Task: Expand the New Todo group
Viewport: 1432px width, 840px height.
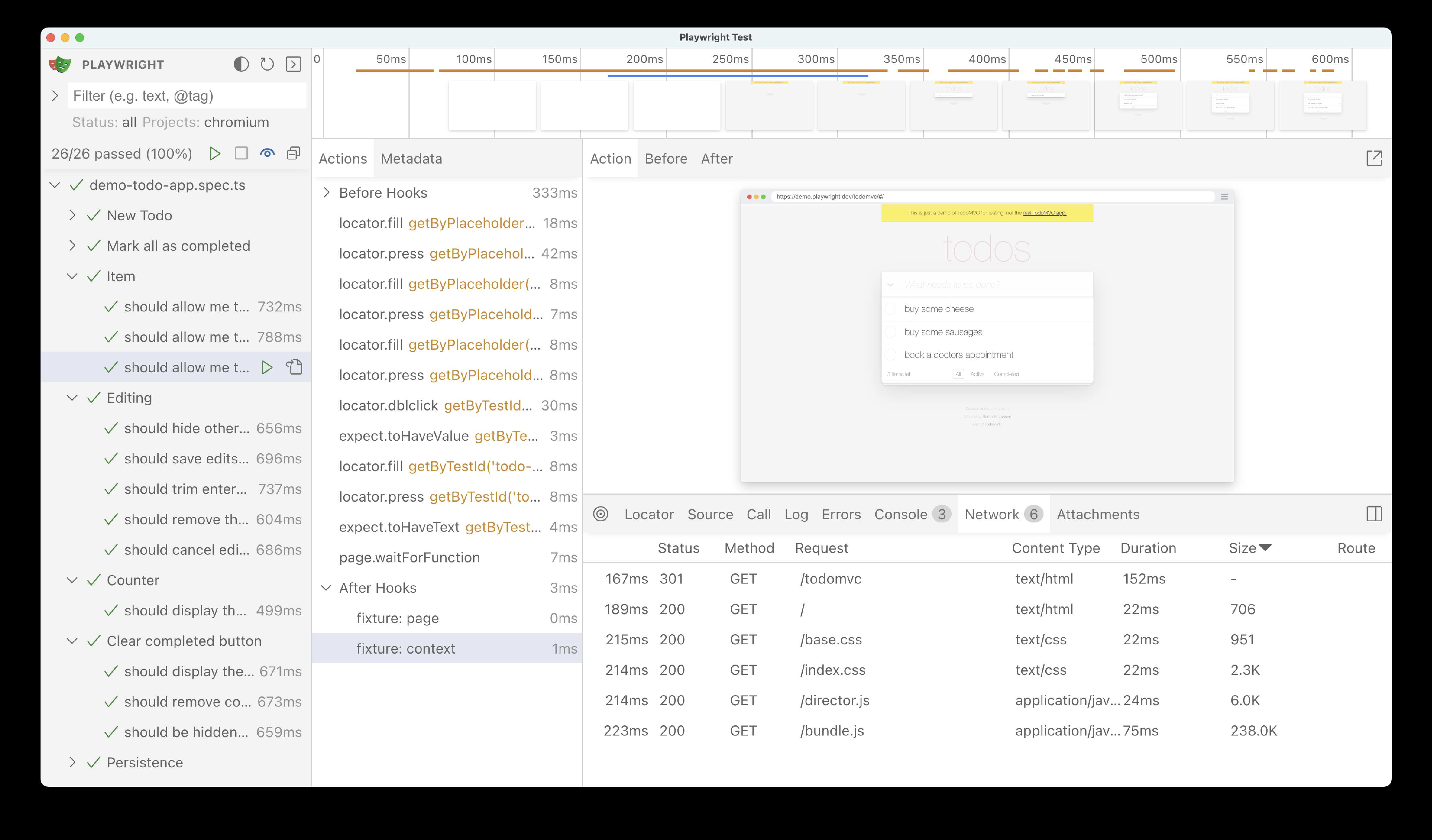Action: tap(72, 215)
